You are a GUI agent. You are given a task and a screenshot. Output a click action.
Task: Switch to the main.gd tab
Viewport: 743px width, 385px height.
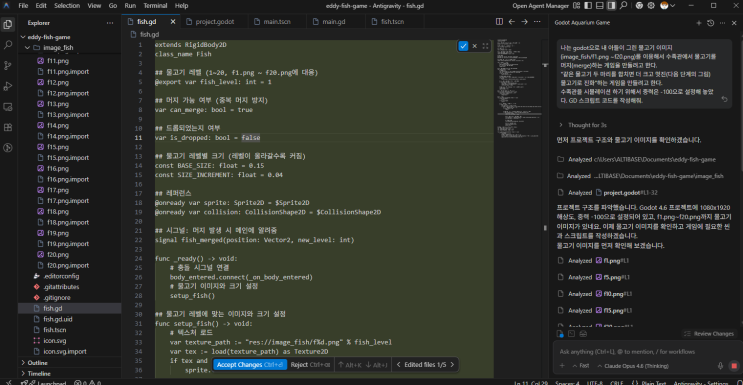pos(335,22)
